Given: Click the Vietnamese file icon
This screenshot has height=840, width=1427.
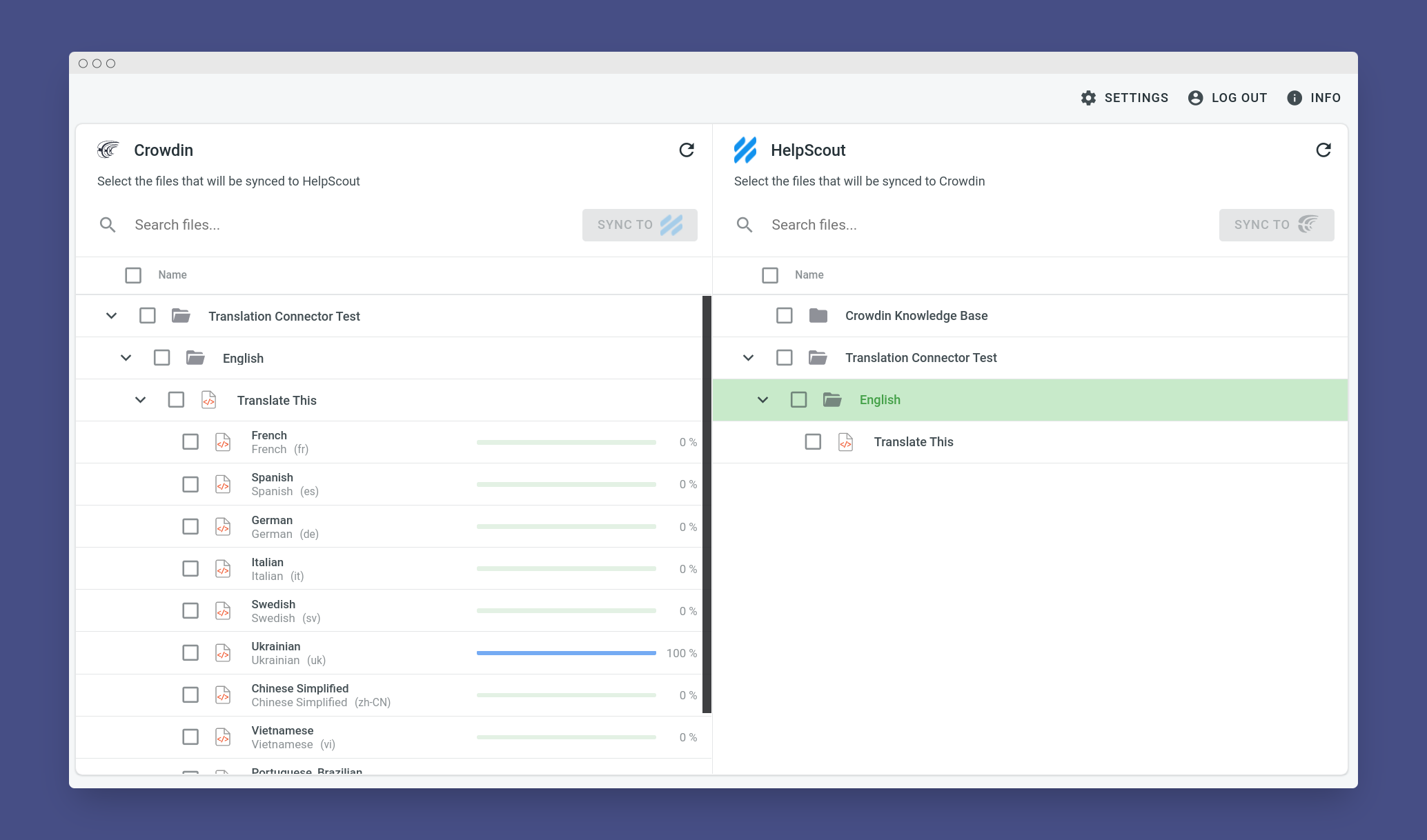Looking at the screenshot, I should tap(223, 737).
